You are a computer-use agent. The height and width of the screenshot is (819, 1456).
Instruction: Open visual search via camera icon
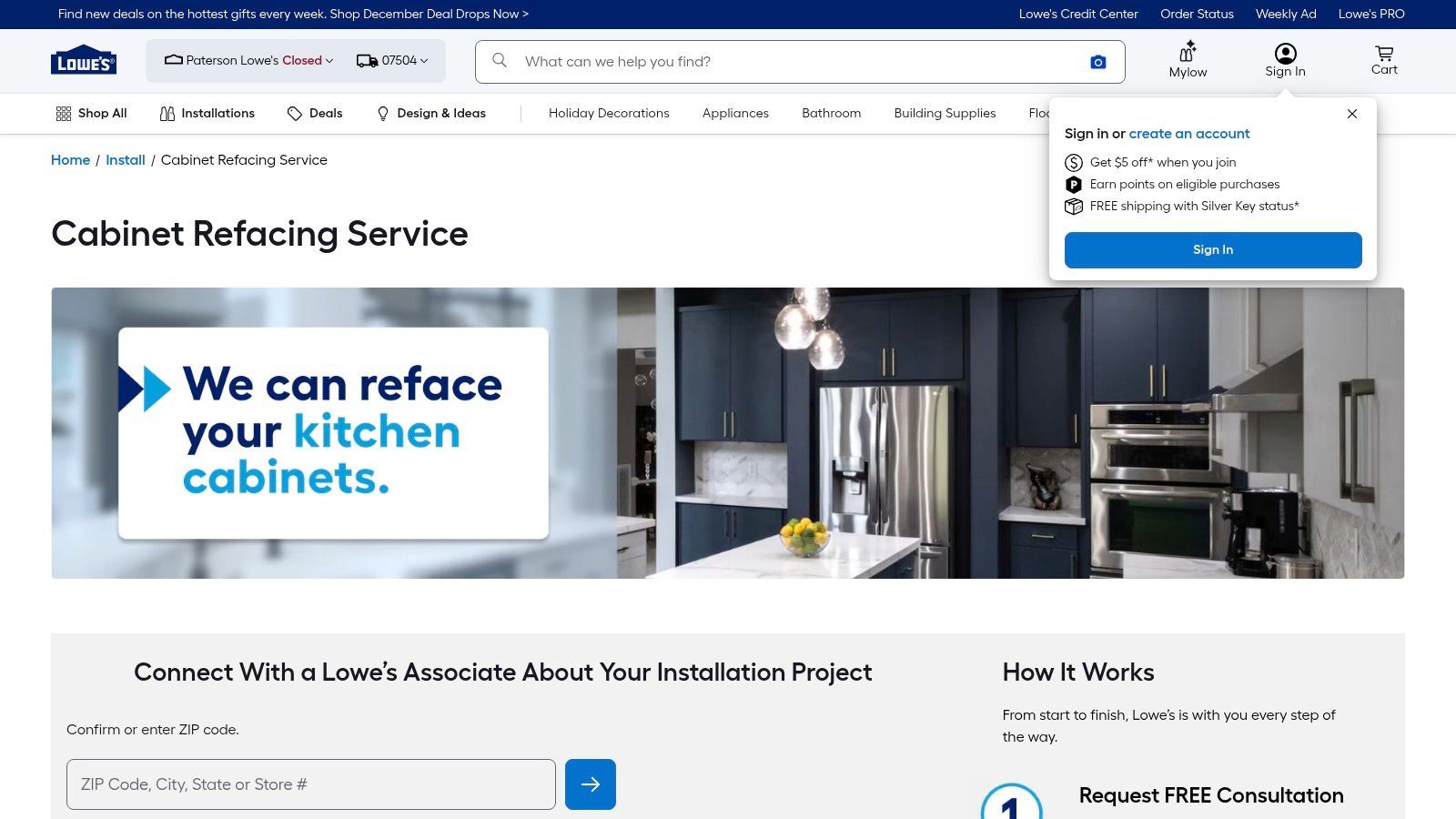click(1097, 61)
